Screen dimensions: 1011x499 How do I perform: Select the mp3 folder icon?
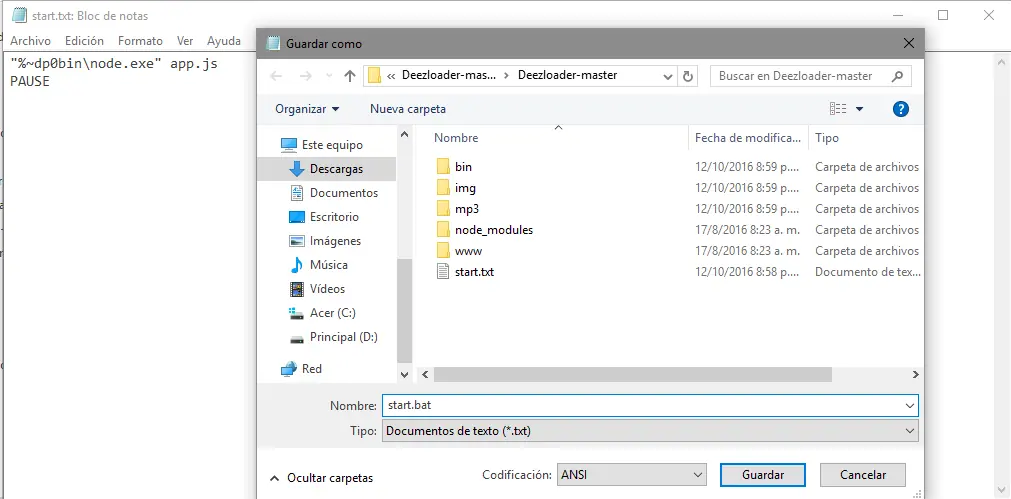click(443, 209)
